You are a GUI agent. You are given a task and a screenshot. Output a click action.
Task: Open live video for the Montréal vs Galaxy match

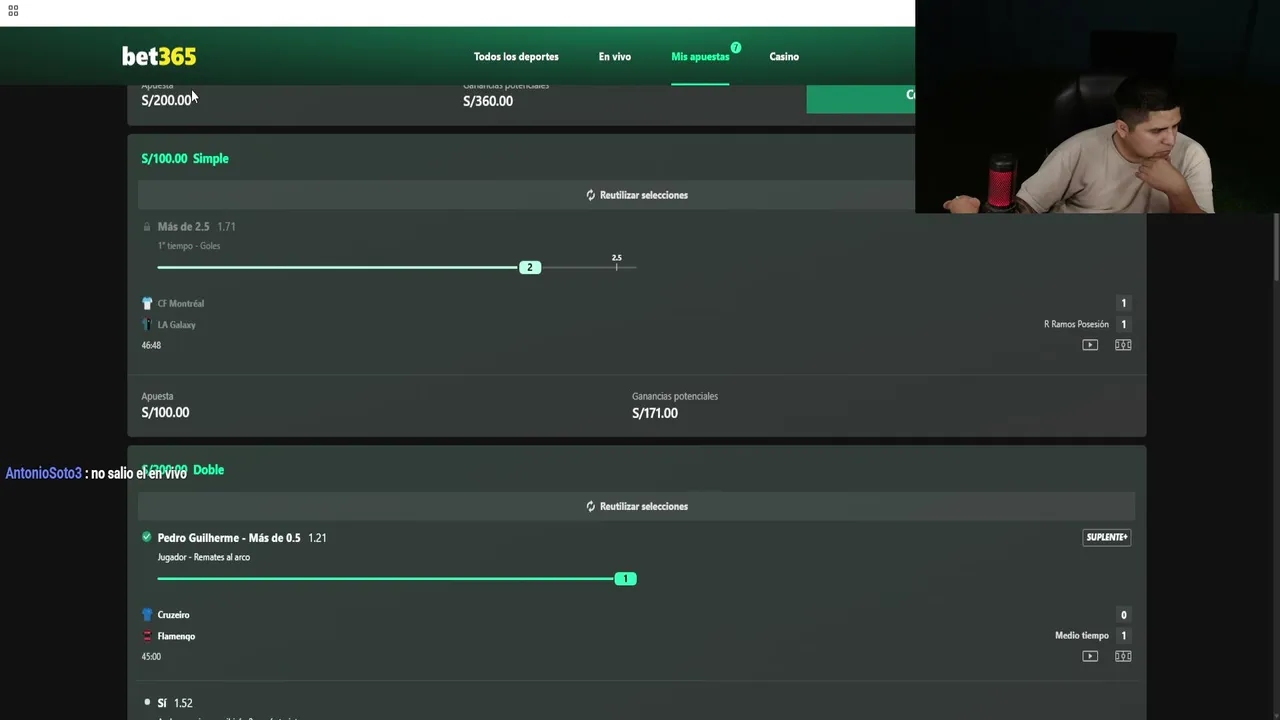[x=1090, y=345]
